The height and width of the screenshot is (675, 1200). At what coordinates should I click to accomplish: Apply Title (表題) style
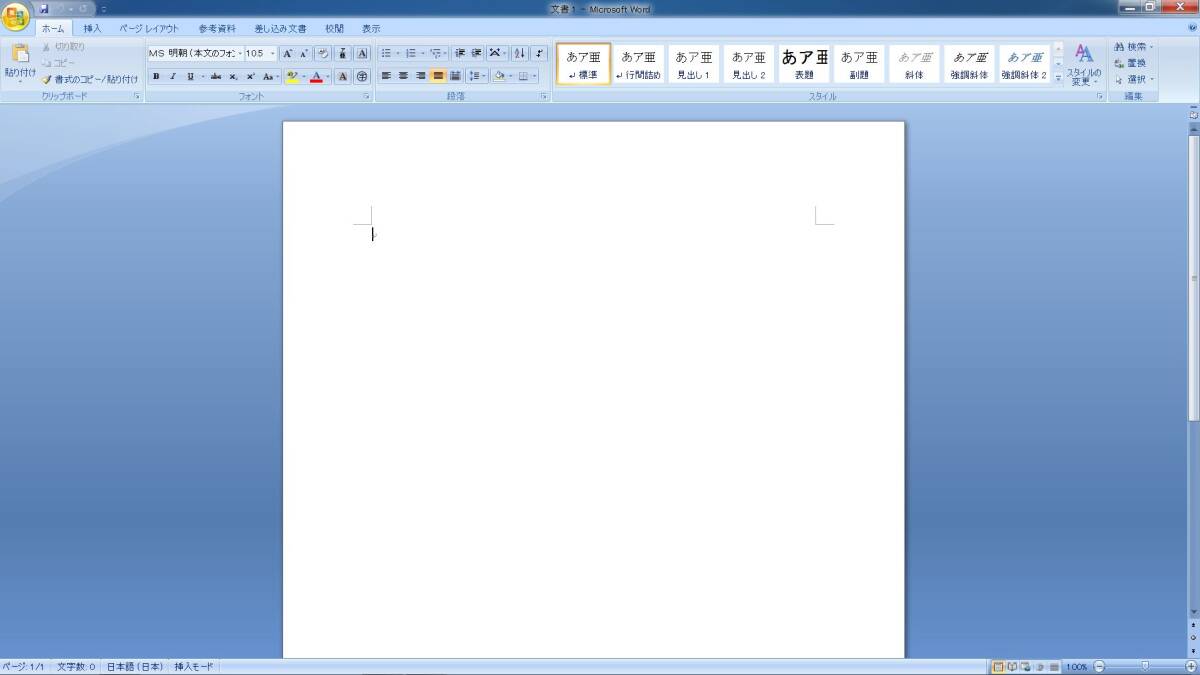[x=804, y=64]
